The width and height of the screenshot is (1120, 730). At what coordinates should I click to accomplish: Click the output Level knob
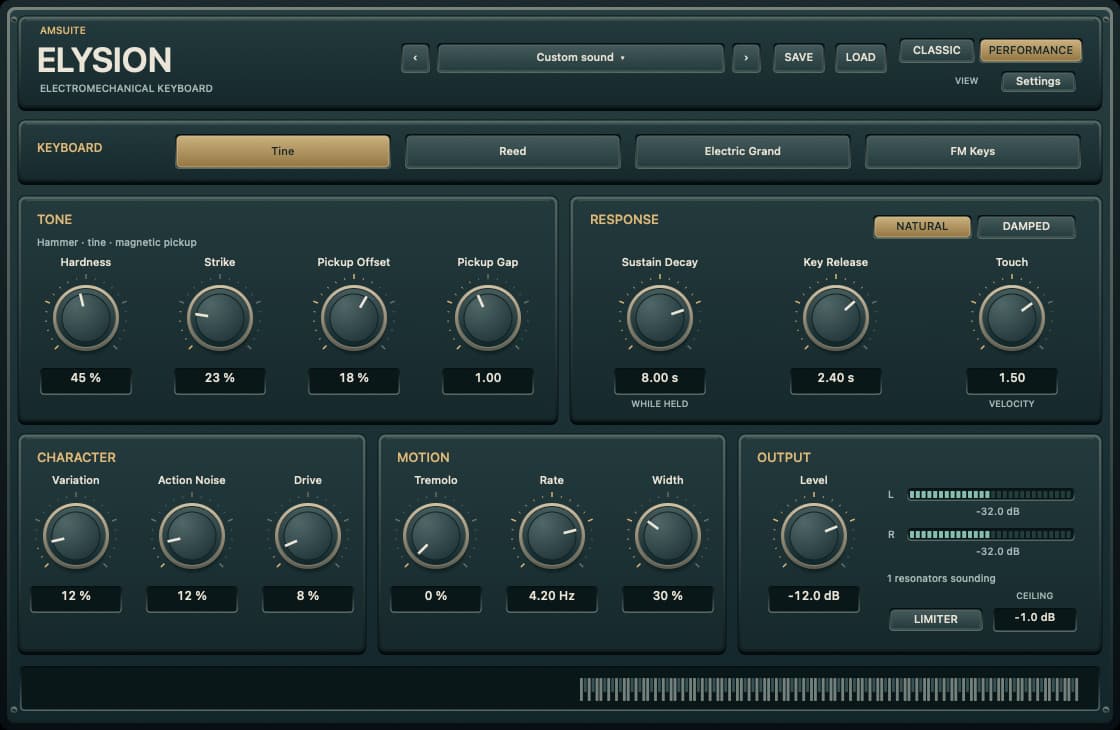(x=814, y=536)
